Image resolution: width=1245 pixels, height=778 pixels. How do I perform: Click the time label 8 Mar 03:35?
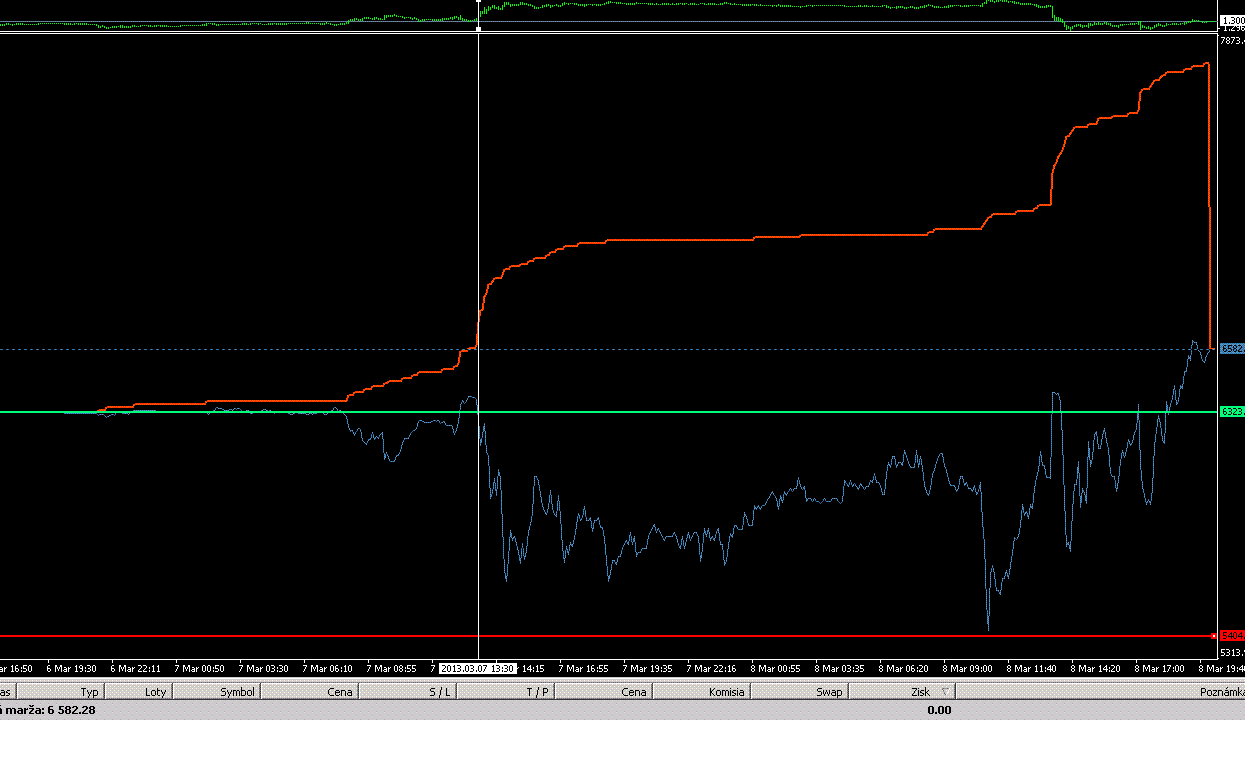840,668
